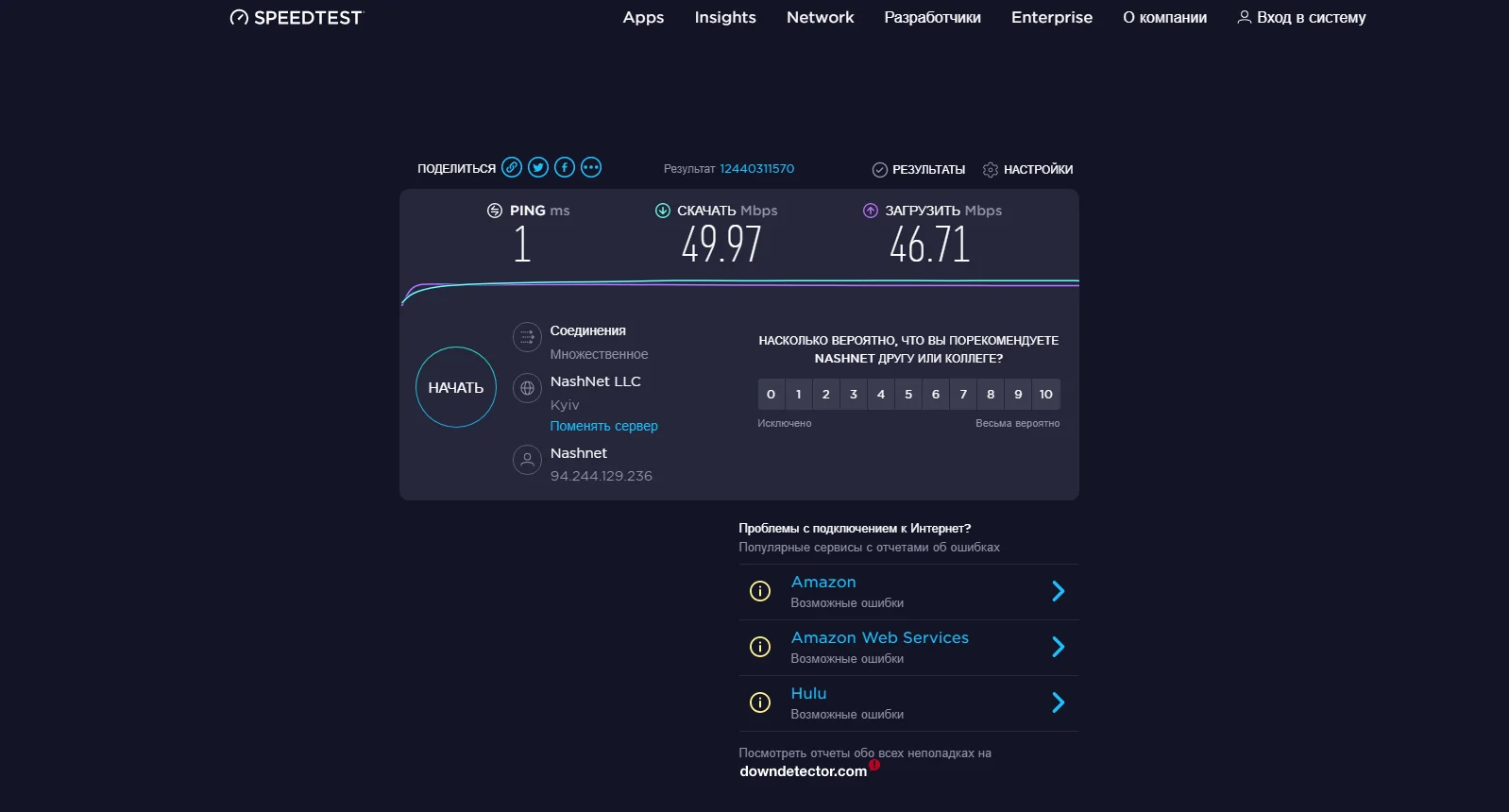Screen dimensions: 1509x812
Task: Rate recommendation score 10
Action: (x=1046, y=394)
